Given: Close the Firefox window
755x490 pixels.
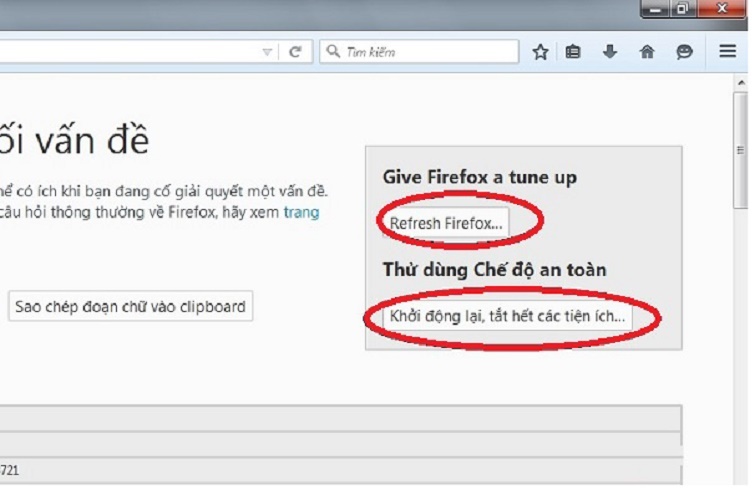Looking at the screenshot, I should point(722,9).
